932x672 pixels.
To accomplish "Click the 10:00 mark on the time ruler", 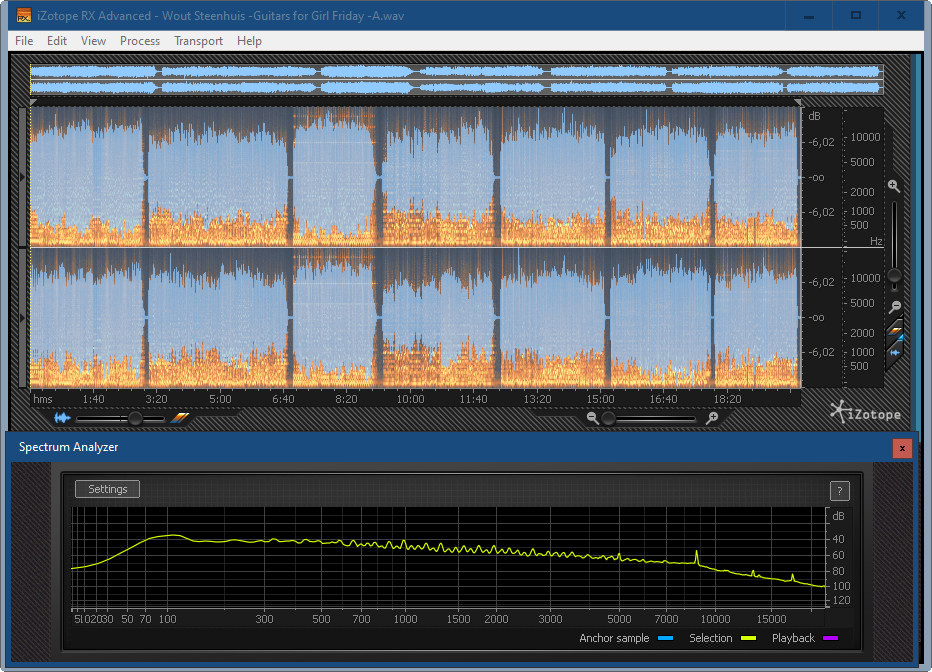I will pos(410,399).
